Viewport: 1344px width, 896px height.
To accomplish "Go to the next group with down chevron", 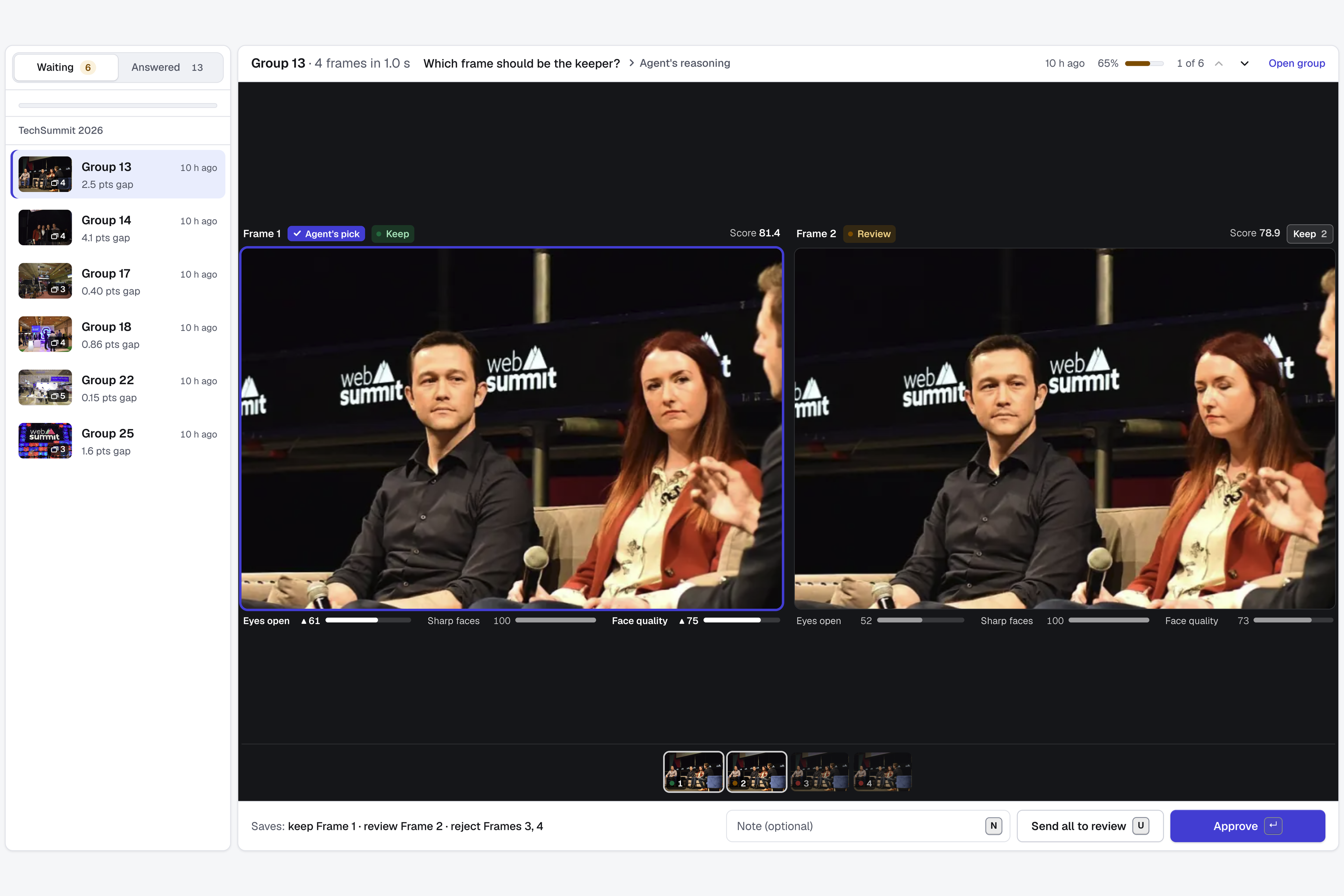I will (1245, 63).
